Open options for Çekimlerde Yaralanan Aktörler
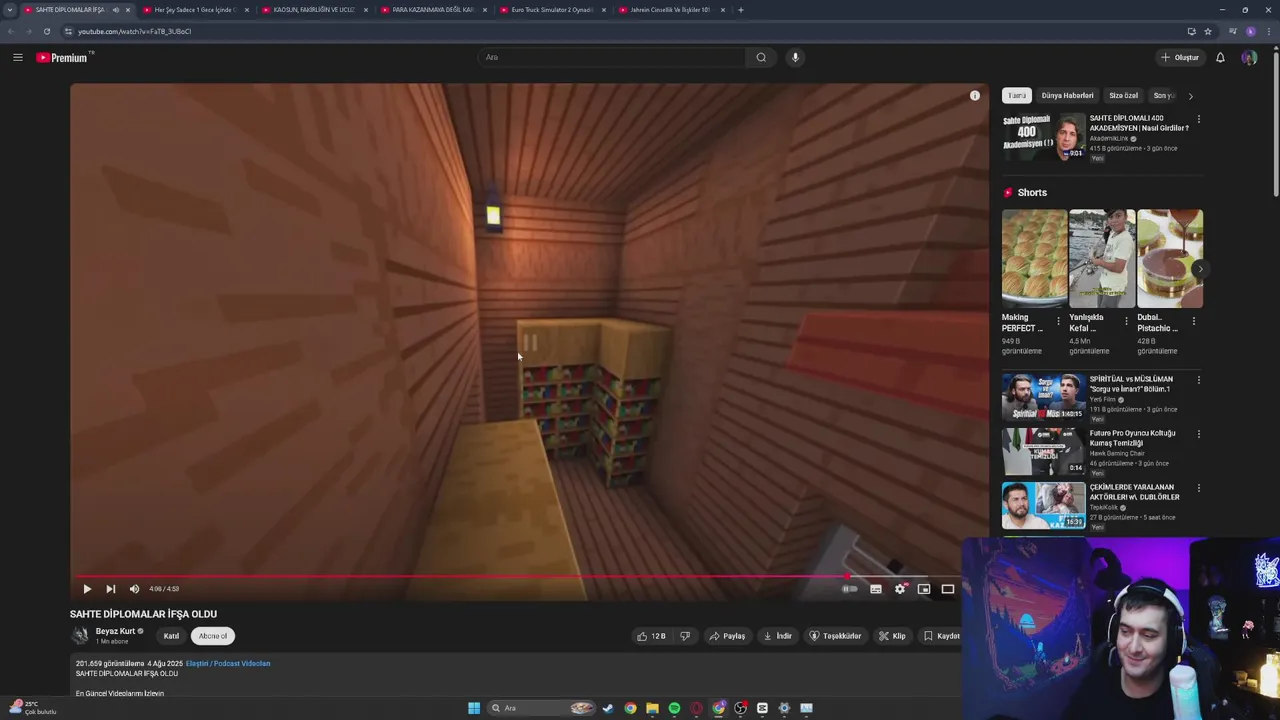The height and width of the screenshot is (720, 1280). [1199, 488]
